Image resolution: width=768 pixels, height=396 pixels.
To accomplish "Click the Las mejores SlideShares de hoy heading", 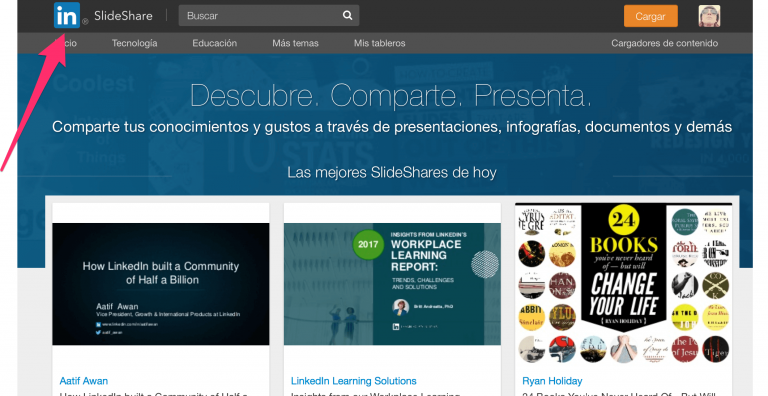I will [392, 173].
